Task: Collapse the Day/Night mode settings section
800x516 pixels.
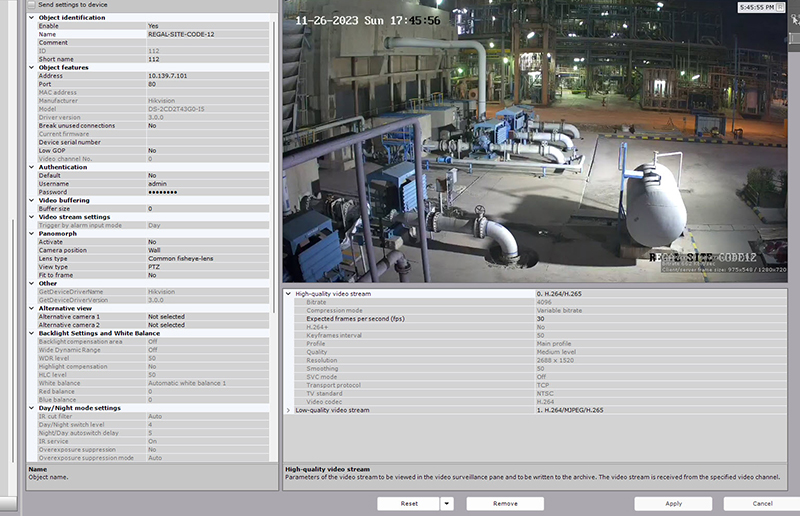Action: point(31,407)
